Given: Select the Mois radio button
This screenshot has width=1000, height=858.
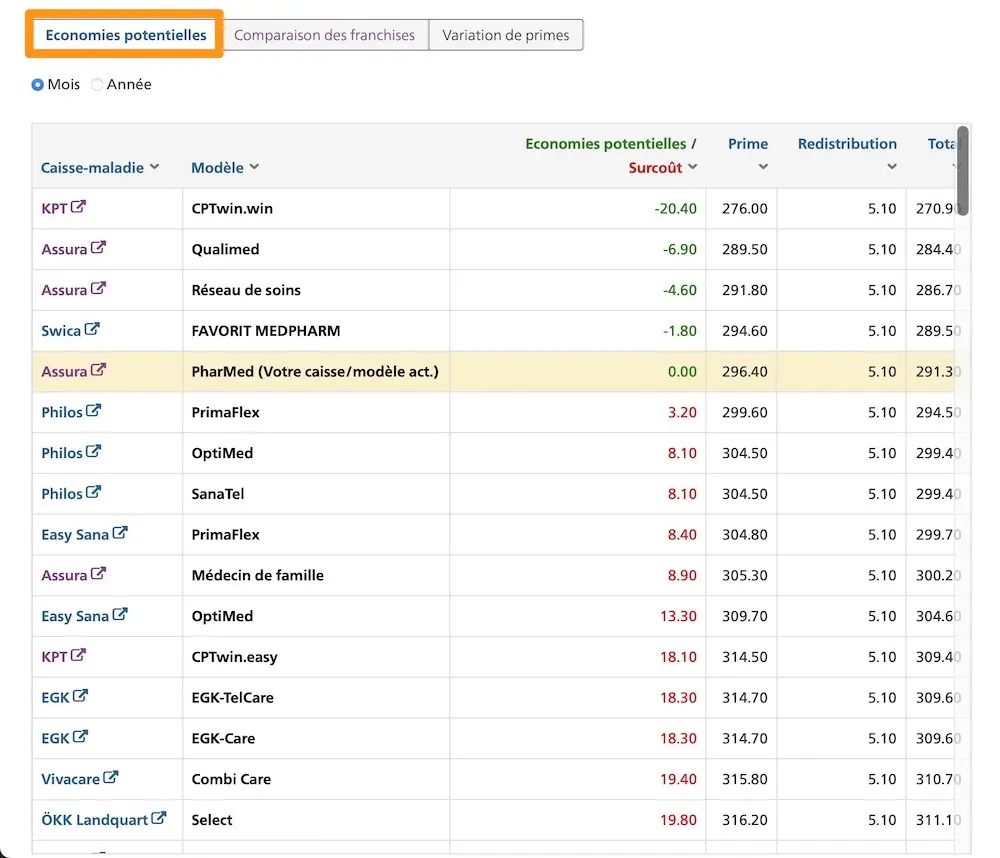Looking at the screenshot, I should coord(38,84).
